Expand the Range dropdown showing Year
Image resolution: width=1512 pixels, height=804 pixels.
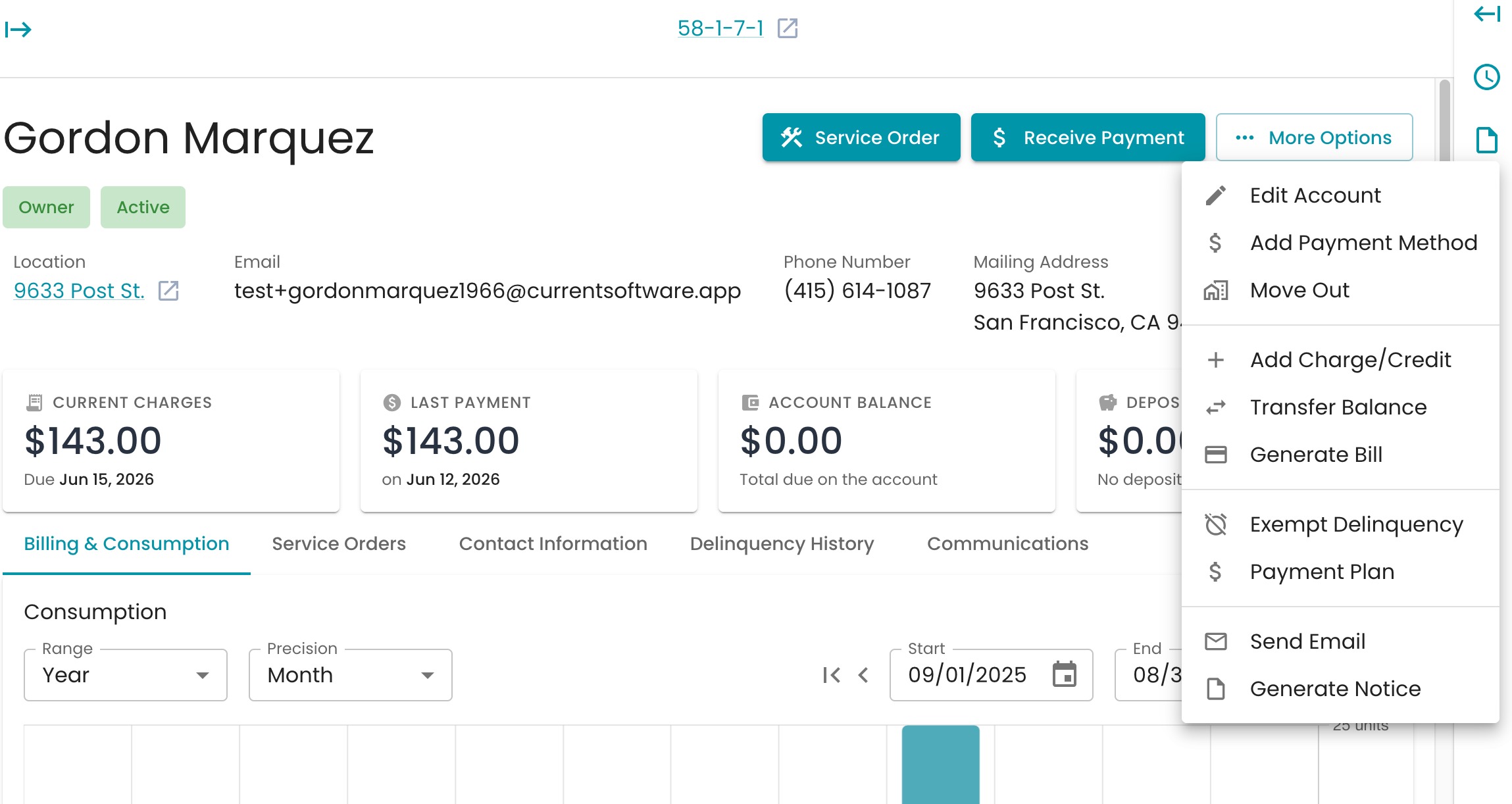(x=126, y=675)
